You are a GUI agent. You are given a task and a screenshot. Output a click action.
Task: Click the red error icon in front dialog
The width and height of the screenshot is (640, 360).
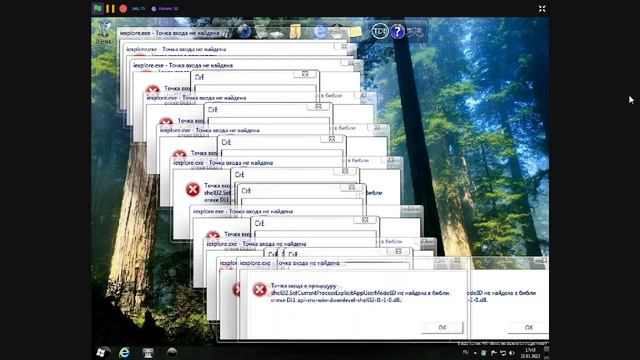click(259, 289)
